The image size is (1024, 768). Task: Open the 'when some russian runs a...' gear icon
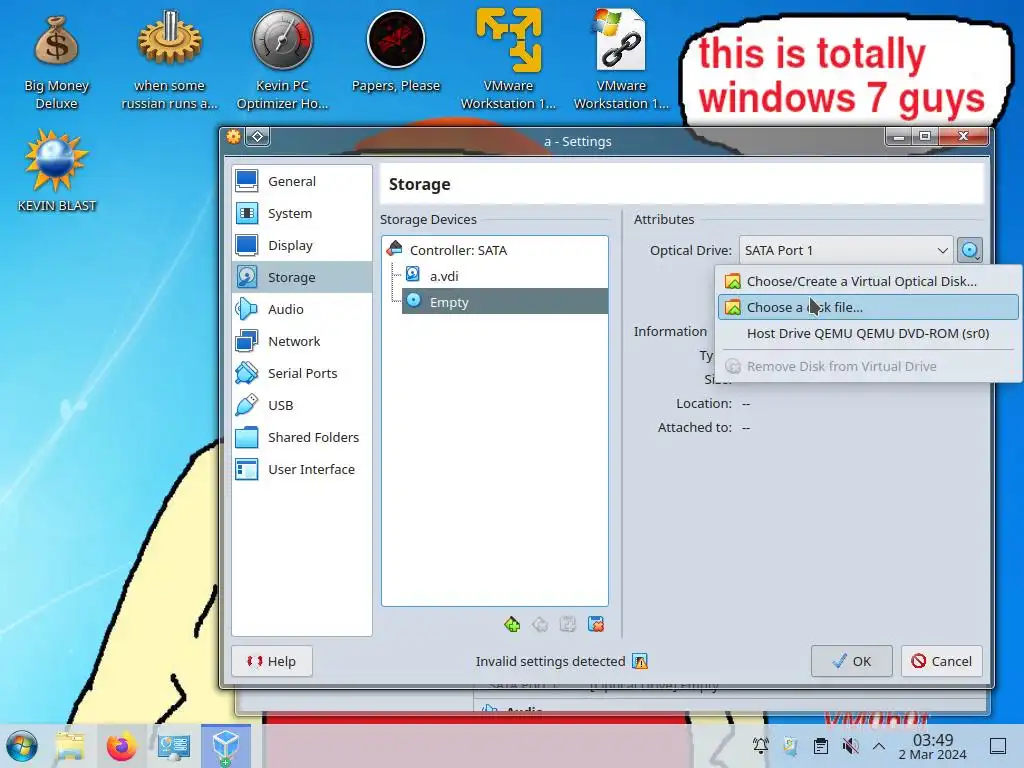[170, 60]
